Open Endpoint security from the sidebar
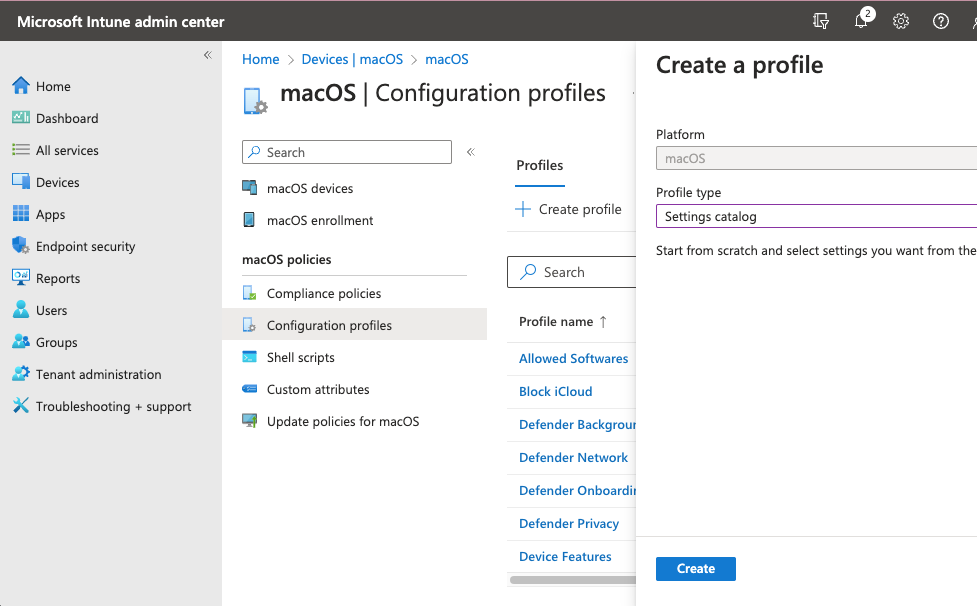 [85, 246]
